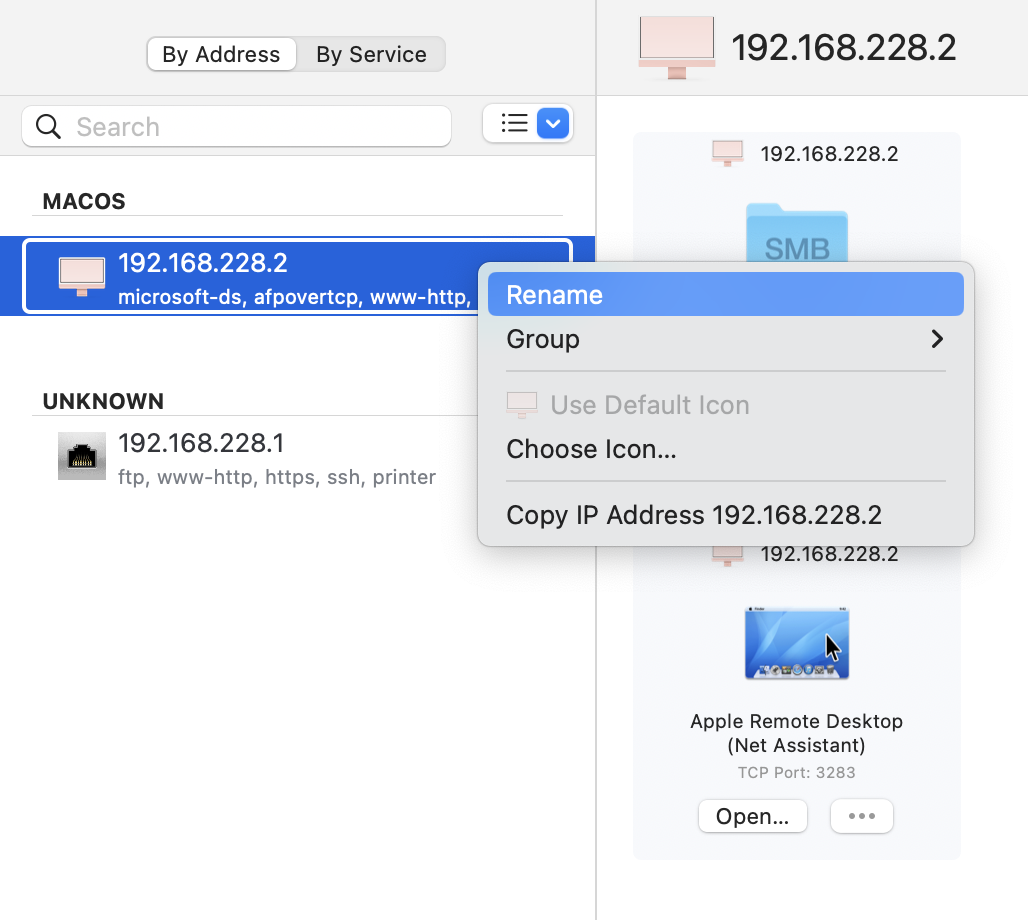Click the ethernet port icon for 192.168.228.1
The width and height of the screenshot is (1028, 920).
tap(81, 456)
